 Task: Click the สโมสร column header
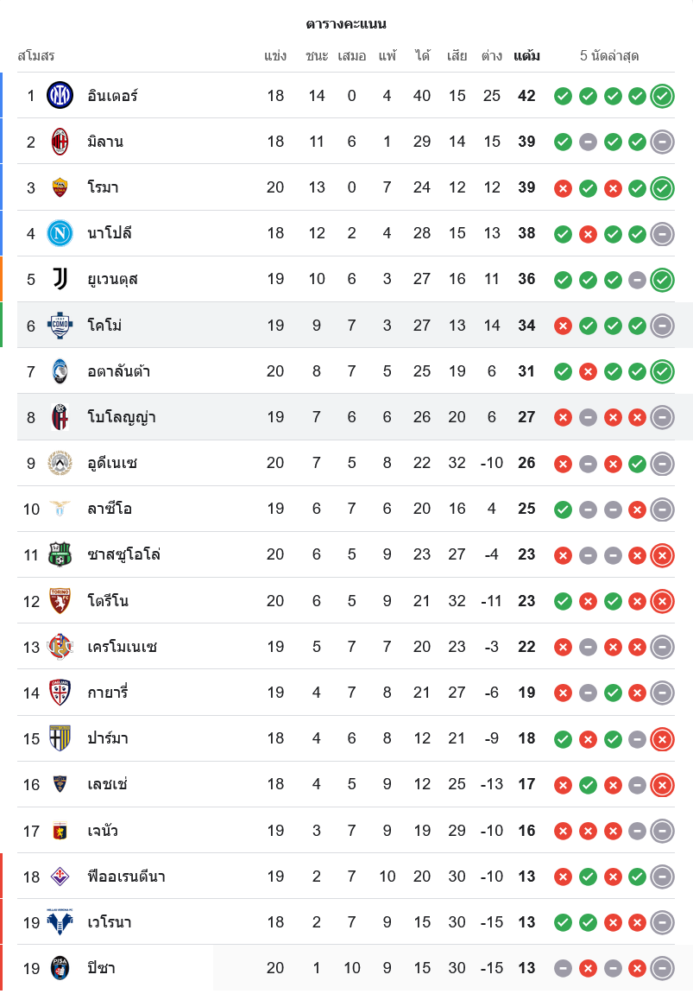(x=36, y=56)
